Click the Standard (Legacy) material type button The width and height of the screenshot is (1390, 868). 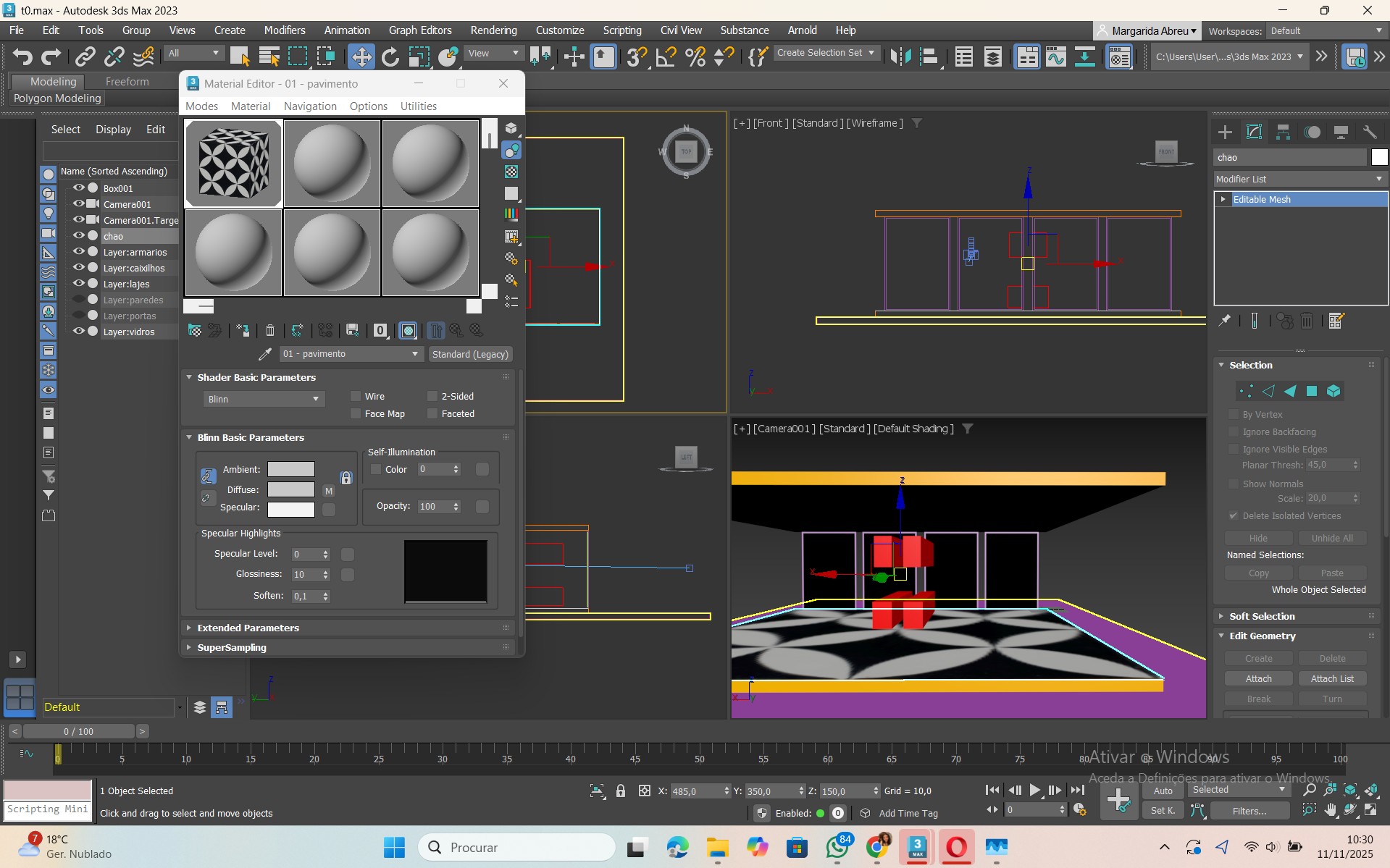point(470,354)
